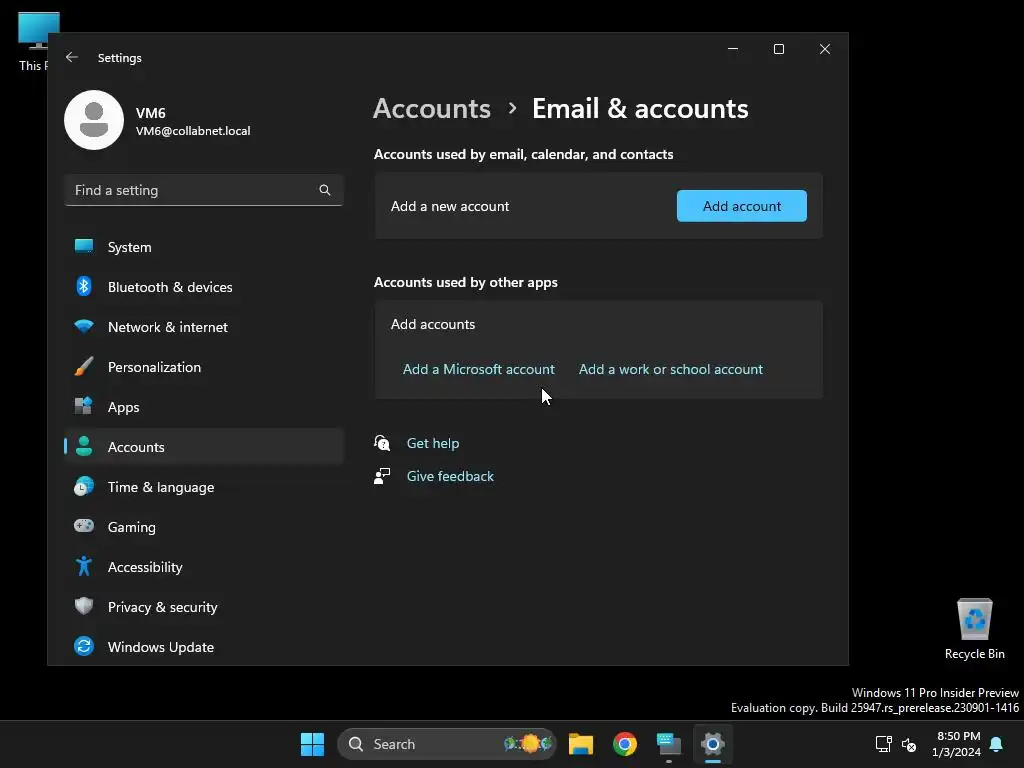Screen dimensions: 1024x768
Task: Click the taskbar Search box
Action: [447, 744]
